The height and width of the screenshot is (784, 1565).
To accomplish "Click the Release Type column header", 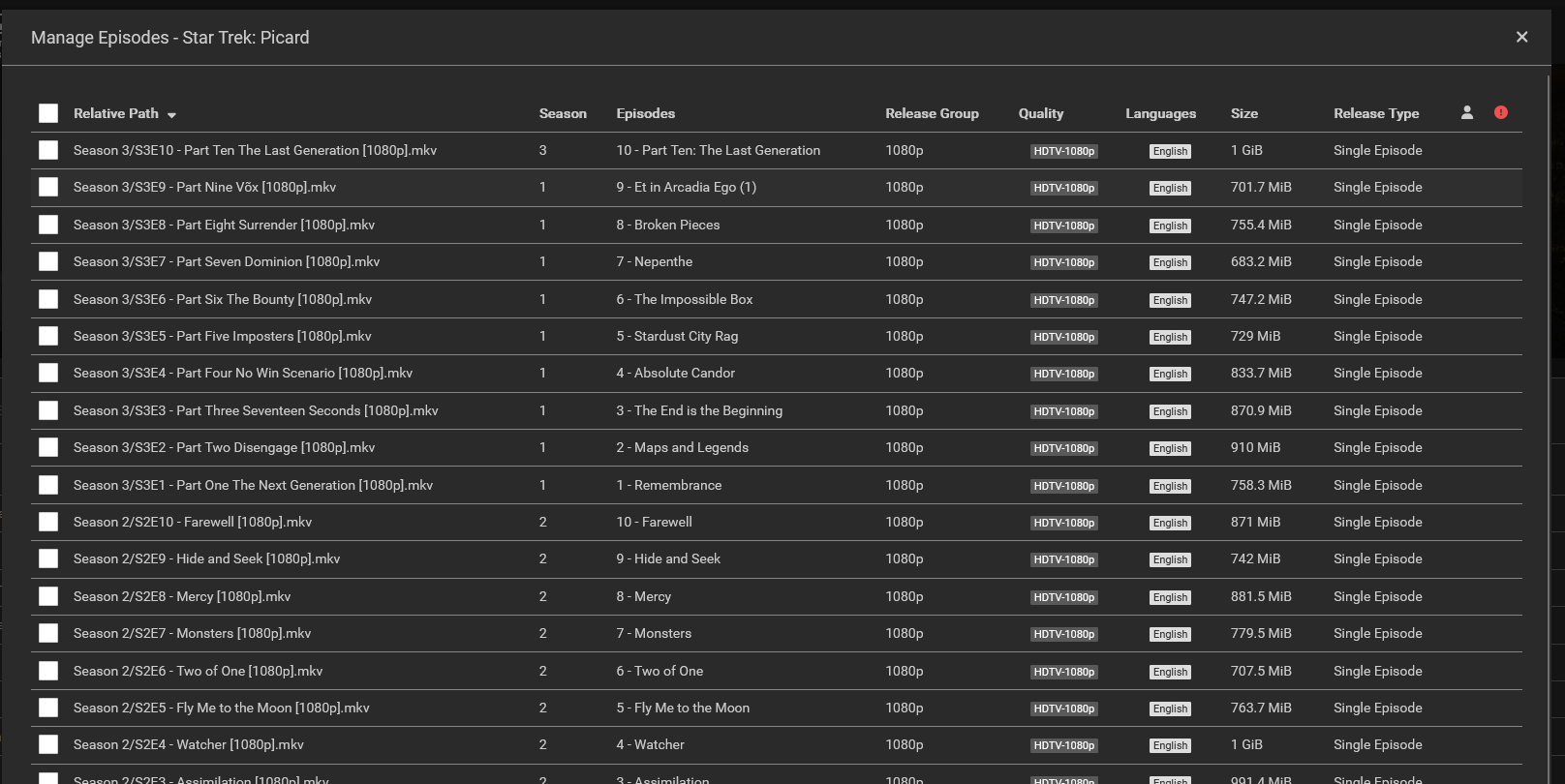I will point(1376,113).
